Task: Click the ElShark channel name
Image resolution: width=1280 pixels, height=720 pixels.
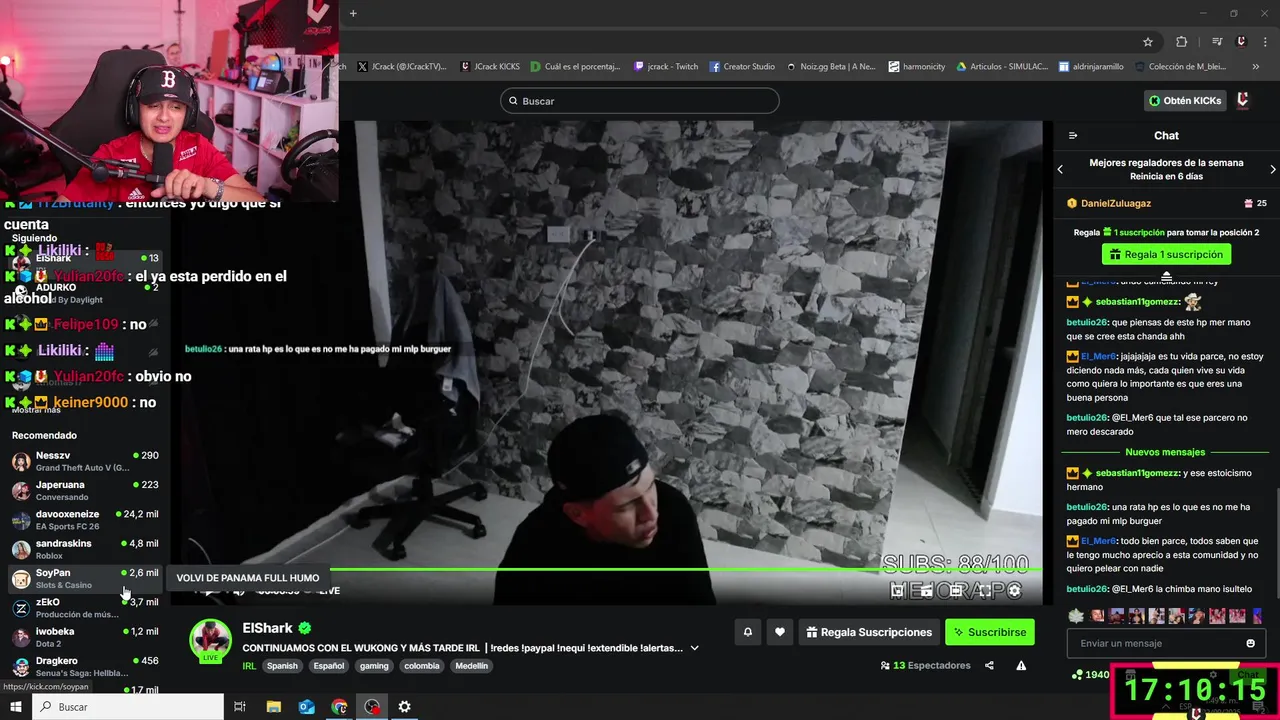Action: coord(268,629)
